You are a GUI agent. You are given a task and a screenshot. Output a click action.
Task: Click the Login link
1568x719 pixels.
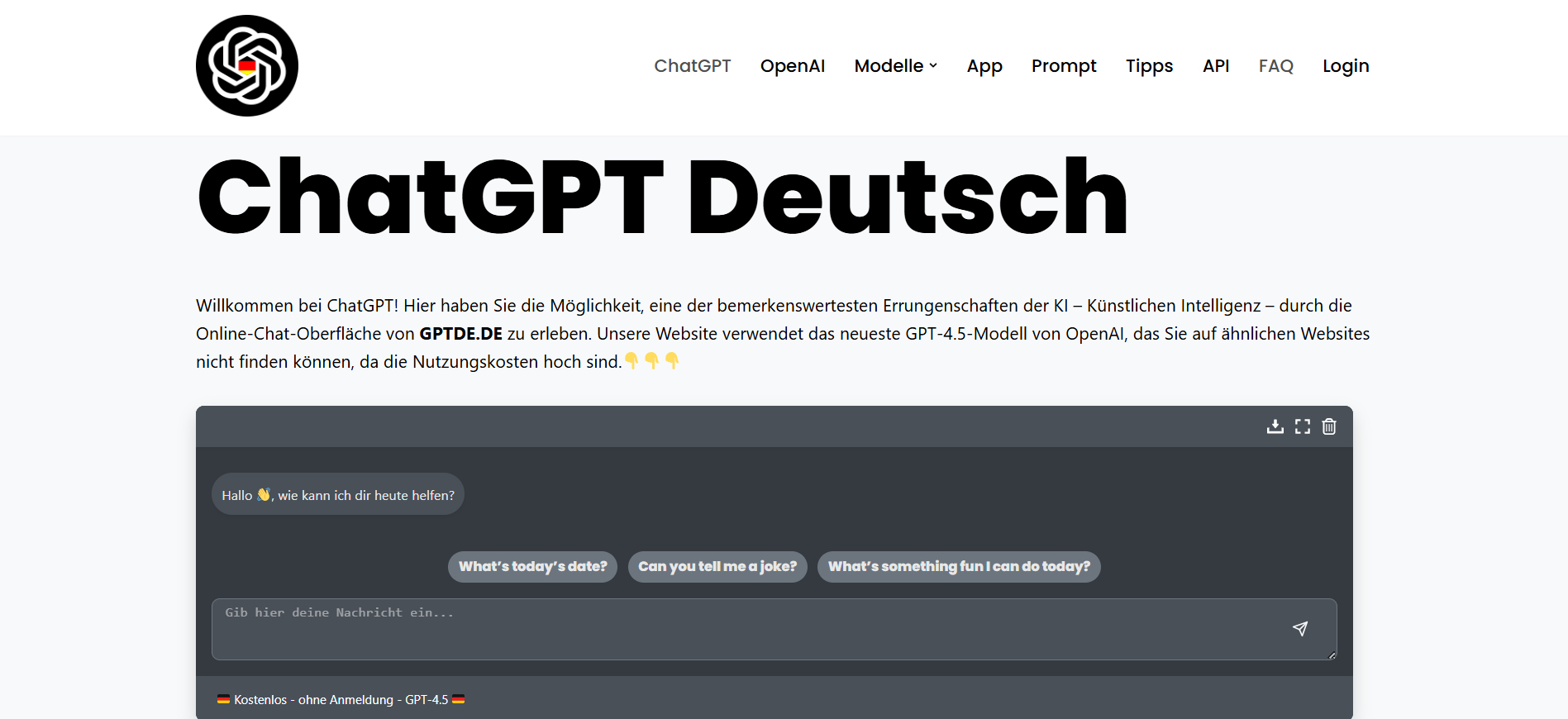click(1345, 66)
